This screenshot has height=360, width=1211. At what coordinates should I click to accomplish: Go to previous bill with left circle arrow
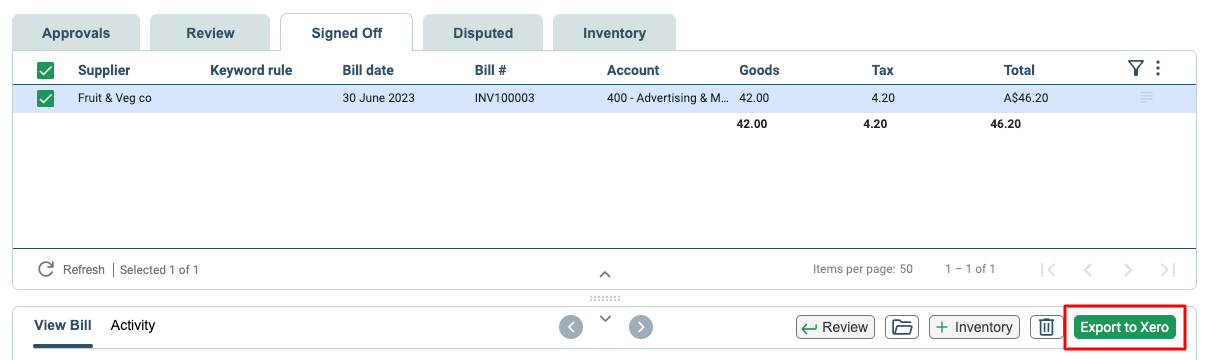click(x=571, y=326)
